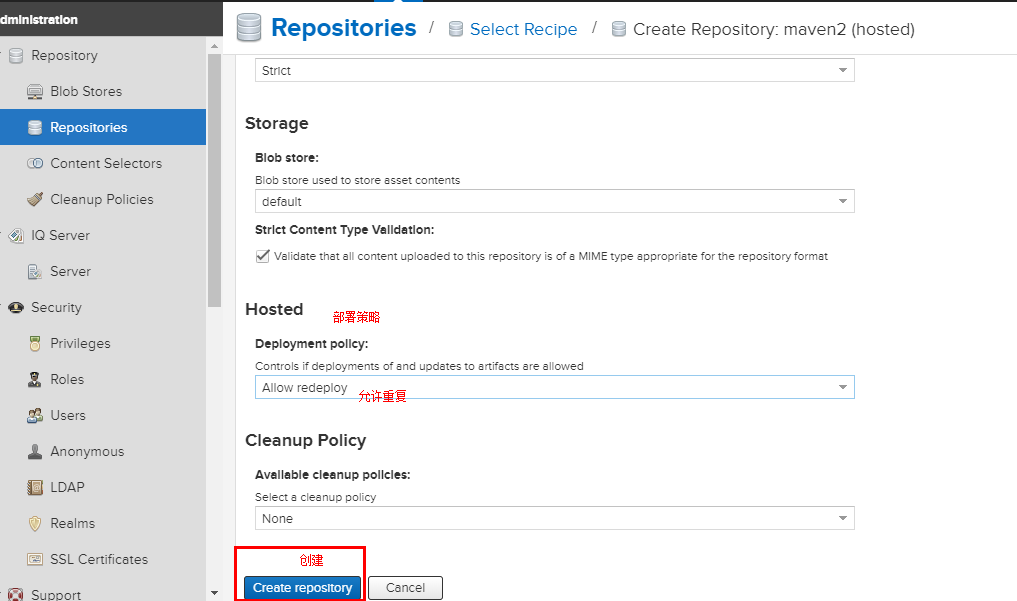Open Anonymous settings in sidebar
1017x601 pixels.
[x=87, y=452]
